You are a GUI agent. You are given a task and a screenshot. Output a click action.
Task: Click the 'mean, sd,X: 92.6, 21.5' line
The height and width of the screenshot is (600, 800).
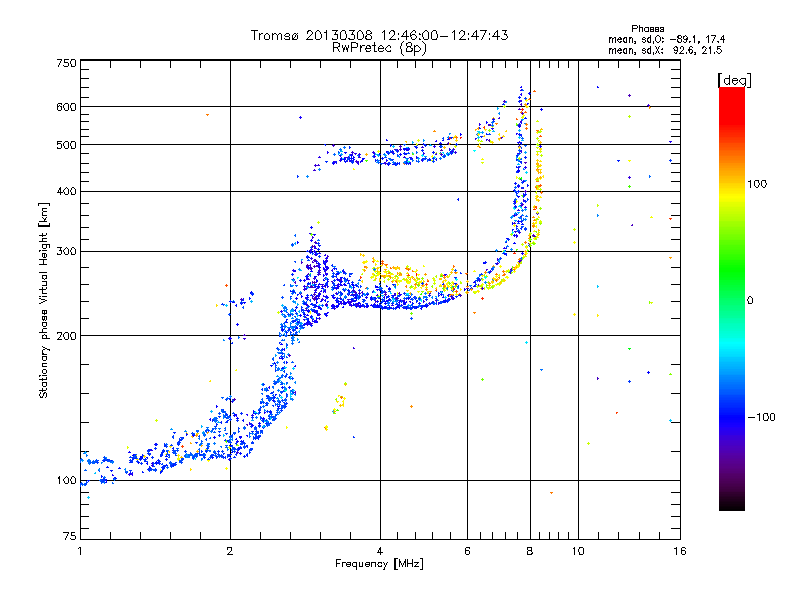coord(665,51)
